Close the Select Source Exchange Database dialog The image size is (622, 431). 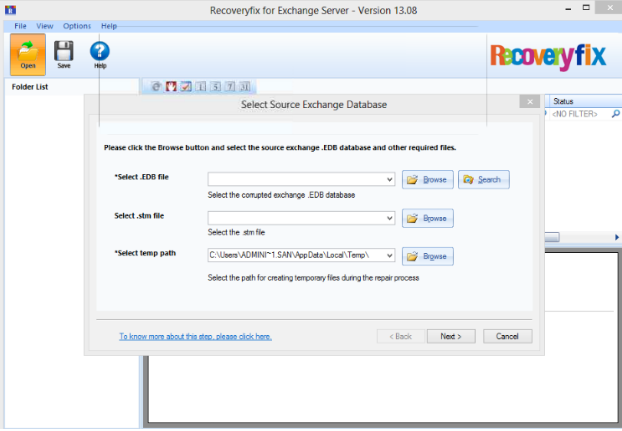click(x=530, y=102)
